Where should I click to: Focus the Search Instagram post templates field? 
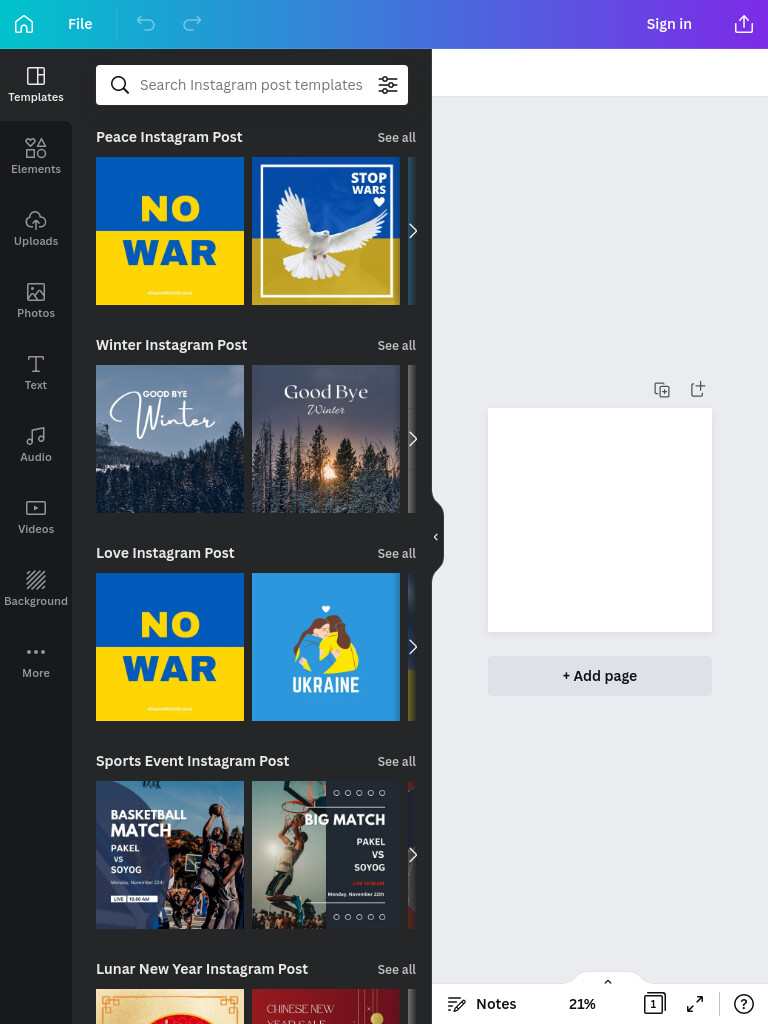[251, 85]
